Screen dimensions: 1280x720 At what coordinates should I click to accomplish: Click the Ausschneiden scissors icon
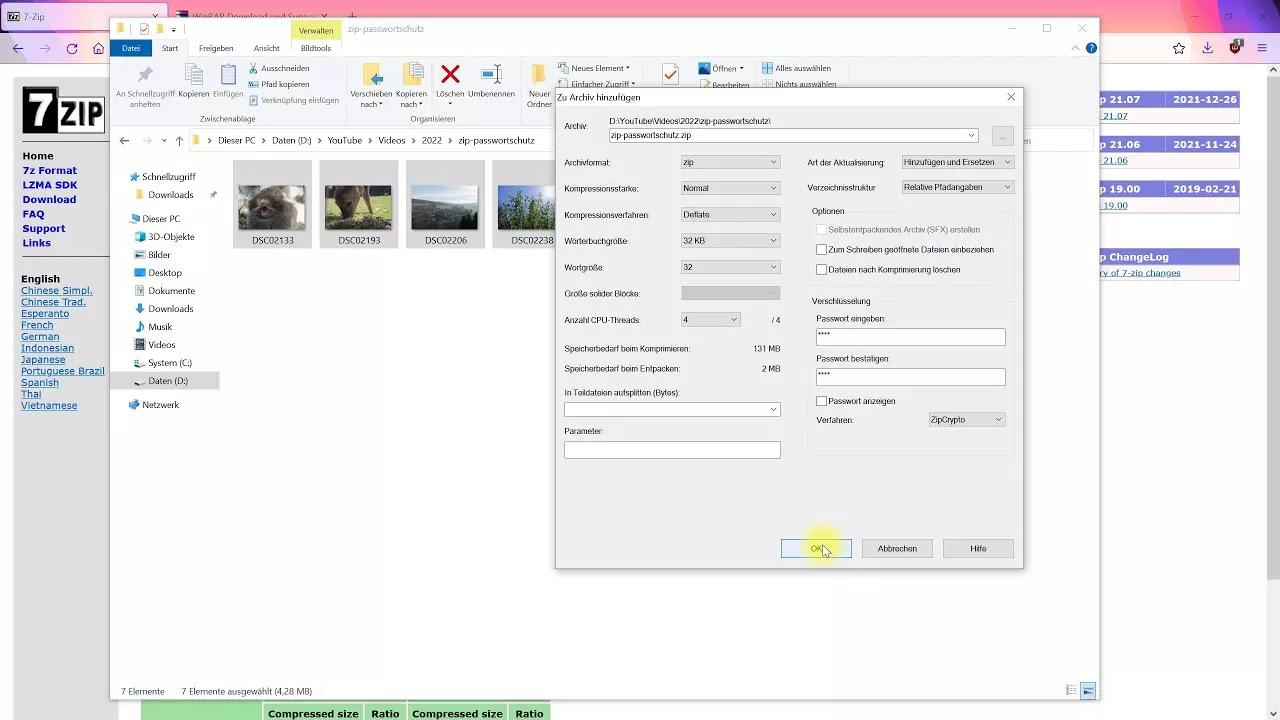254,68
